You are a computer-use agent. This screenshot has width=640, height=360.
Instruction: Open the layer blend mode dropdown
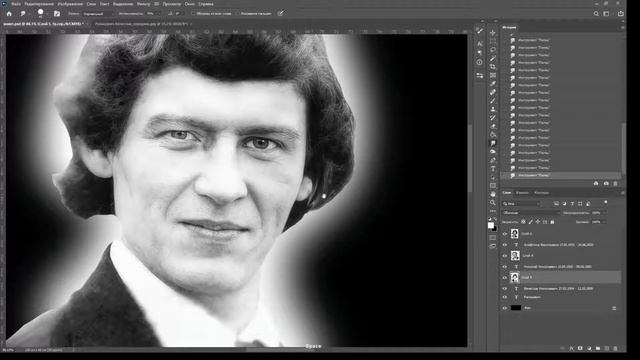pos(531,213)
